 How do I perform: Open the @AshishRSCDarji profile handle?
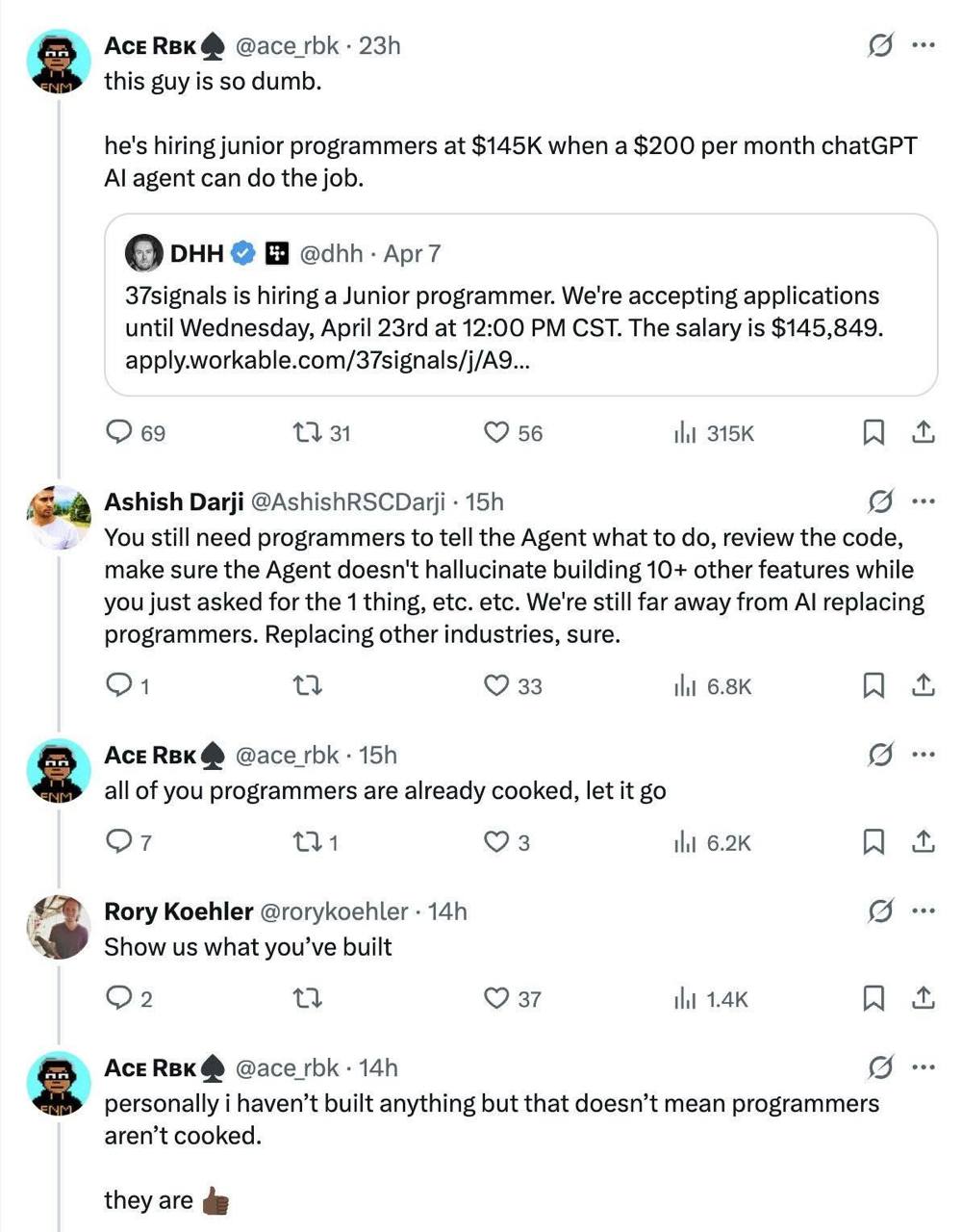[x=348, y=501]
